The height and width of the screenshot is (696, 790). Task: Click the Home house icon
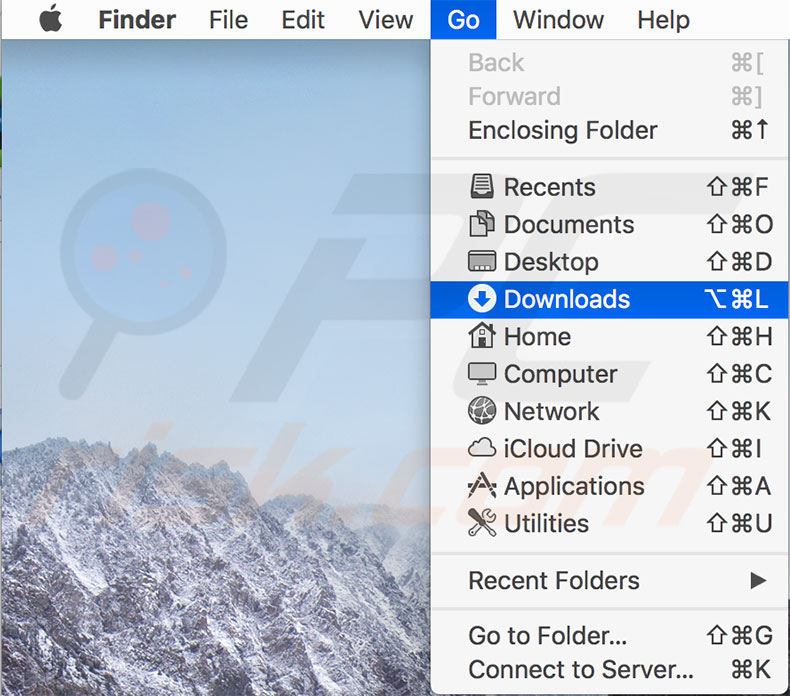point(482,336)
